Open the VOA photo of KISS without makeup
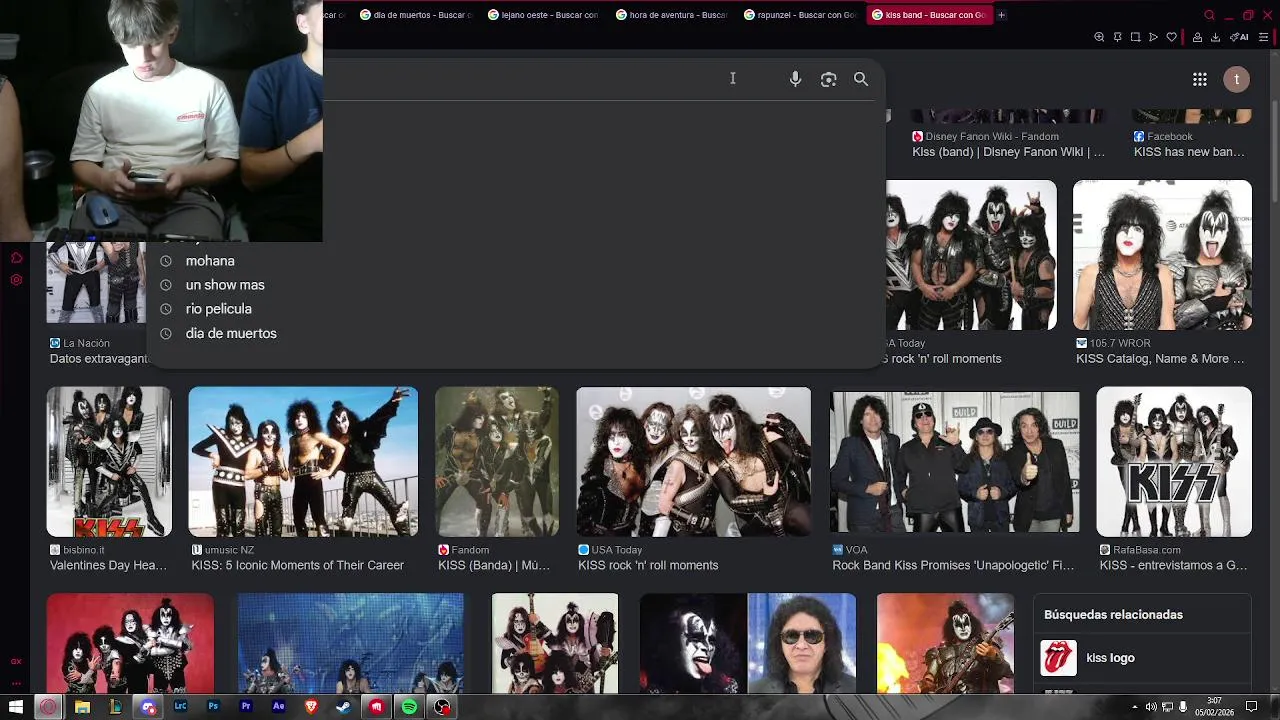1280x720 pixels. point(955,462)
